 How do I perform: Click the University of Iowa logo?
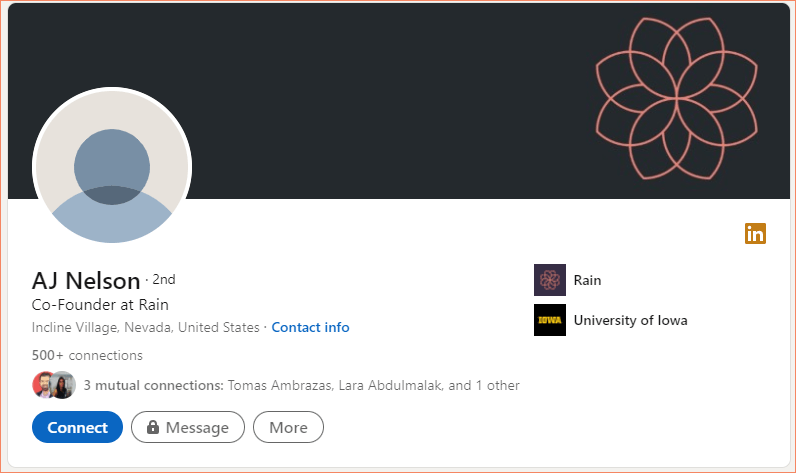click(550, 320)
